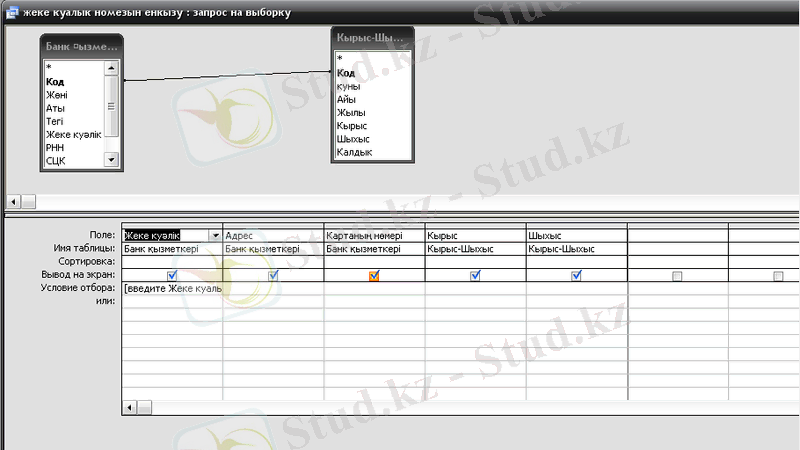Click the или row label
Image resolution: width=800 pixels, height=450 pixels.
click(x=106, y=301)
